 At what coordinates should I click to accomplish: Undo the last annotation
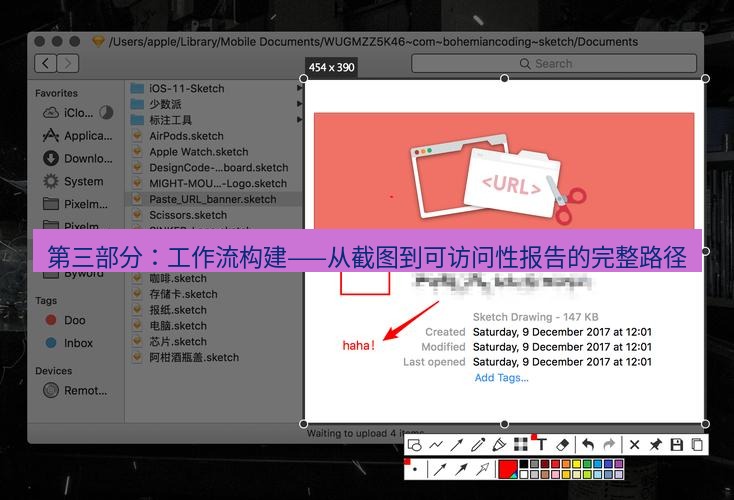pos(588,444)
